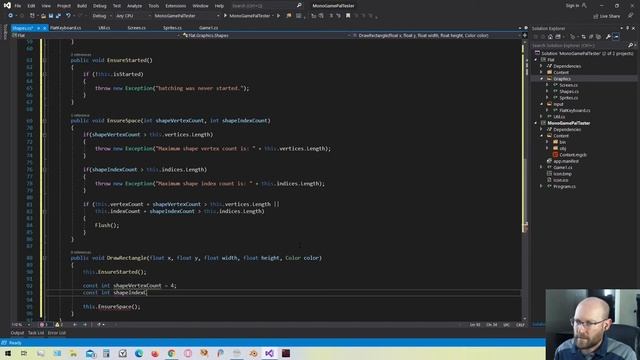The width and height of the screenshot is (640, 360).
Task: Collapse the EnsureSpace method outlining toggle
Action: pos(44,121)
